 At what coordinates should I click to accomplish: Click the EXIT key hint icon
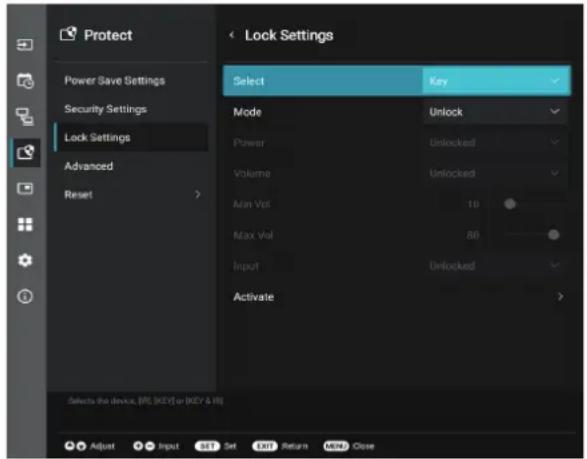pyautogui.click(x=265, y=446)
